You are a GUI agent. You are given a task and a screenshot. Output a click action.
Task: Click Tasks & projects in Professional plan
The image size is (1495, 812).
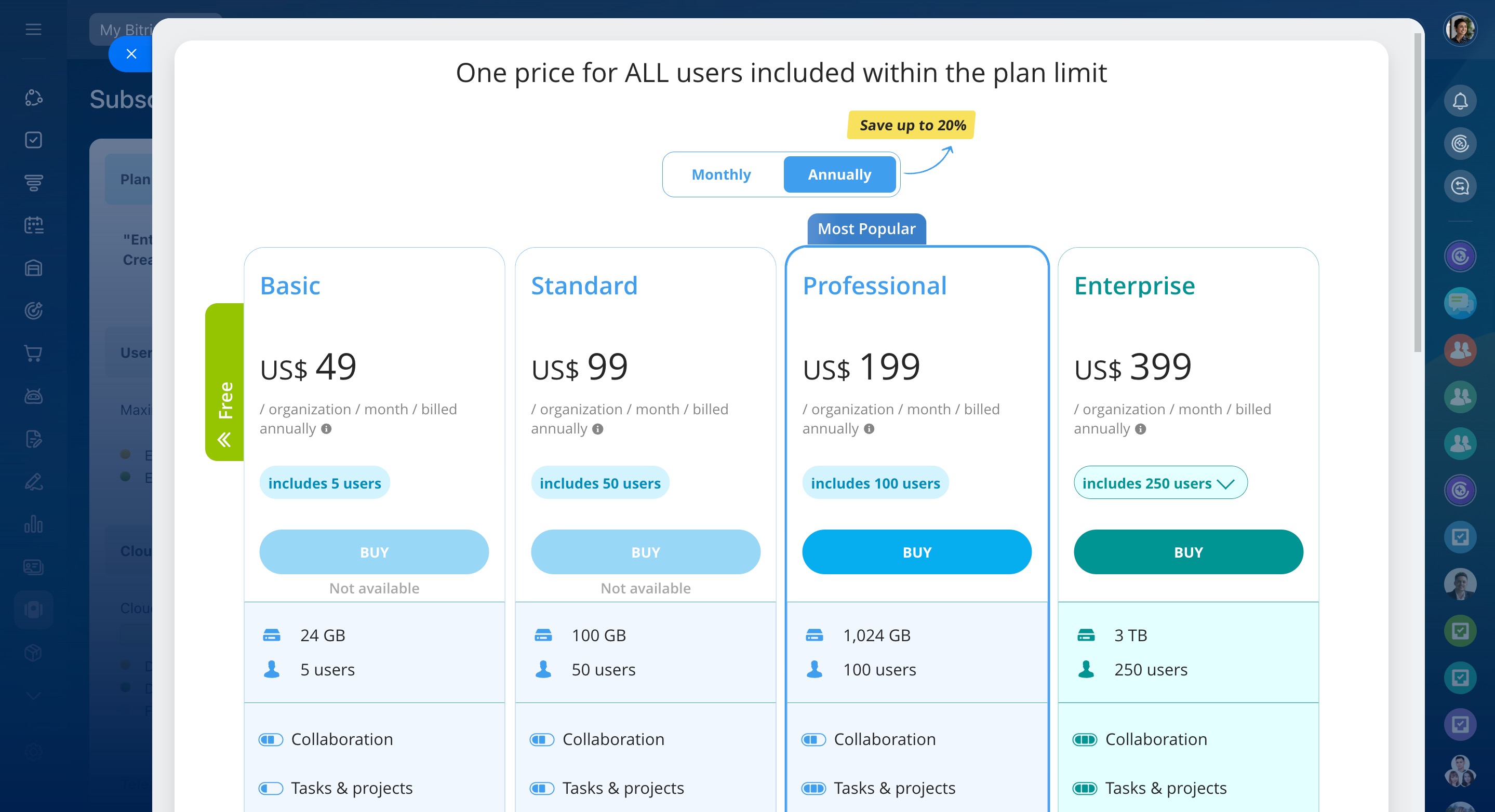tap(894, 788)
